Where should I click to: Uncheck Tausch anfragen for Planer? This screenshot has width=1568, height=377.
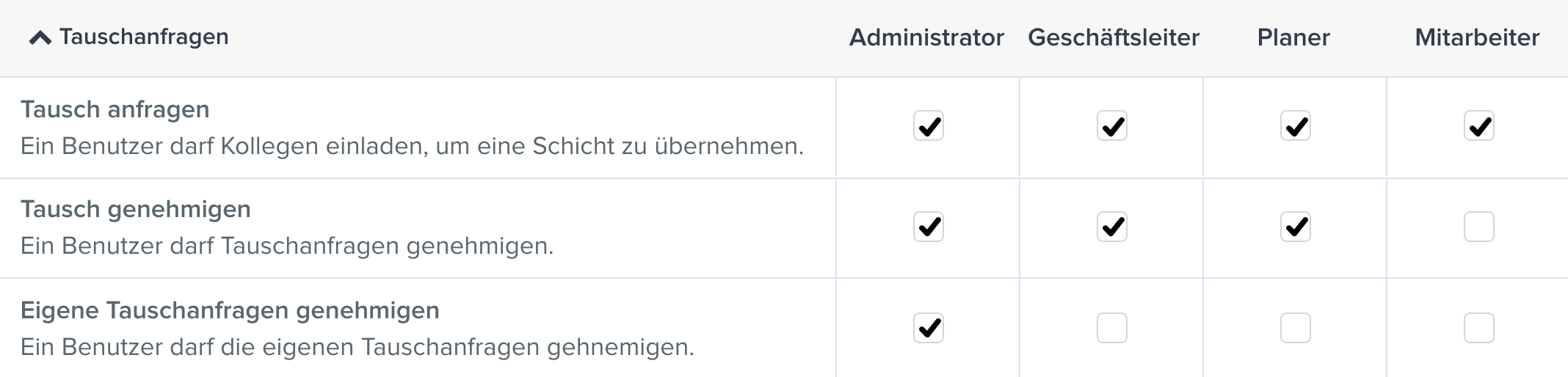1295,126
